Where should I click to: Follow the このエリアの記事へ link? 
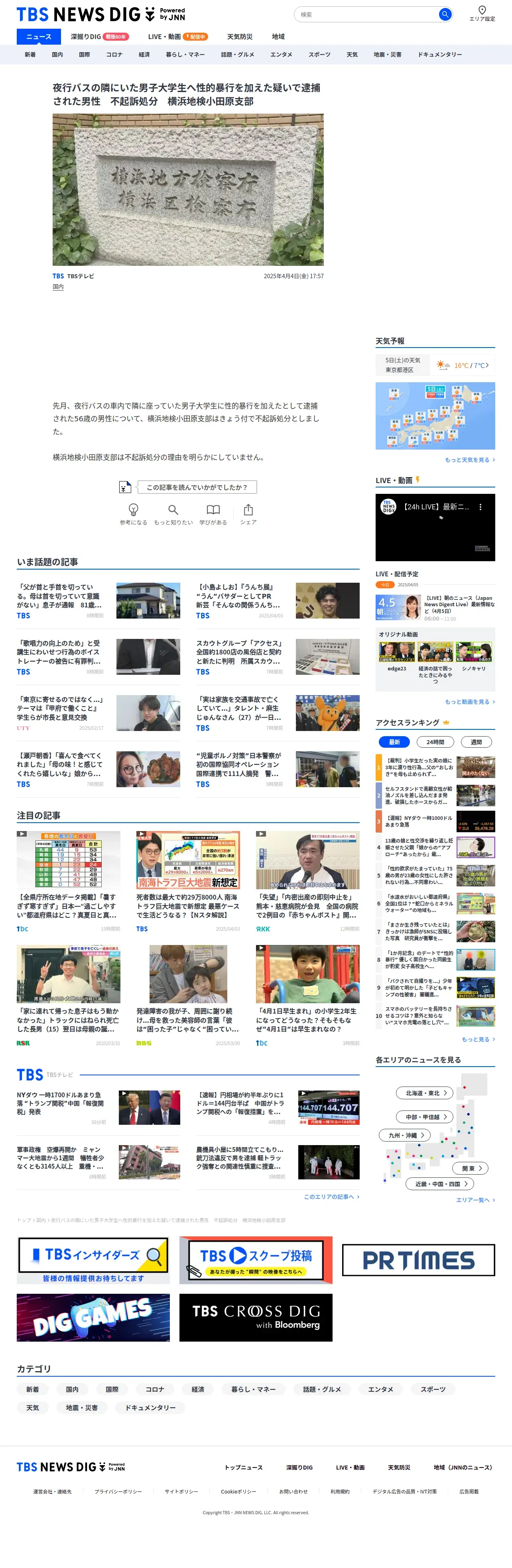click(331, 1197)
